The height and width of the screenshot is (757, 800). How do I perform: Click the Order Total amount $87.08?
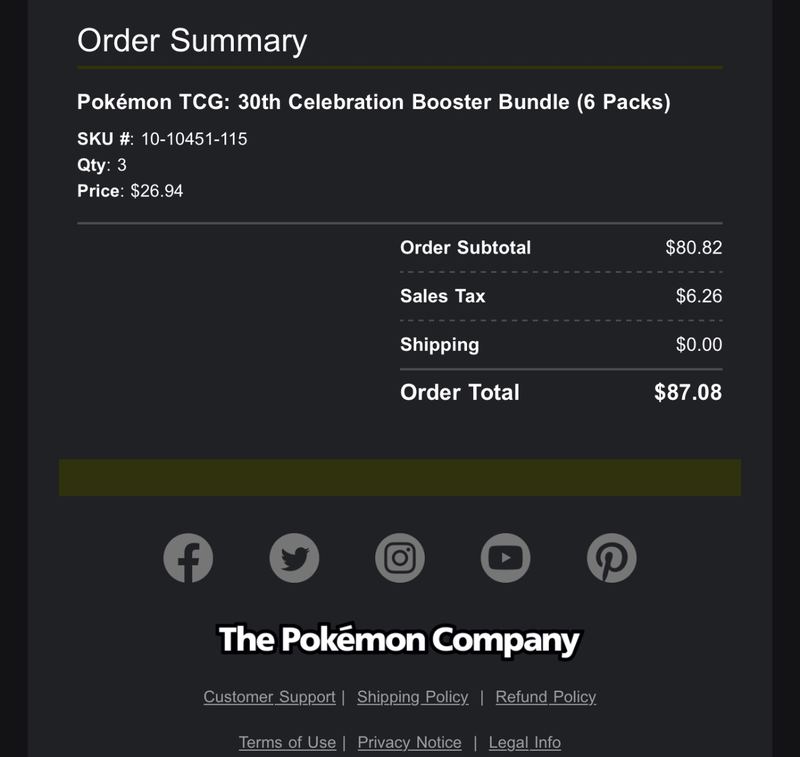point(688,392)
